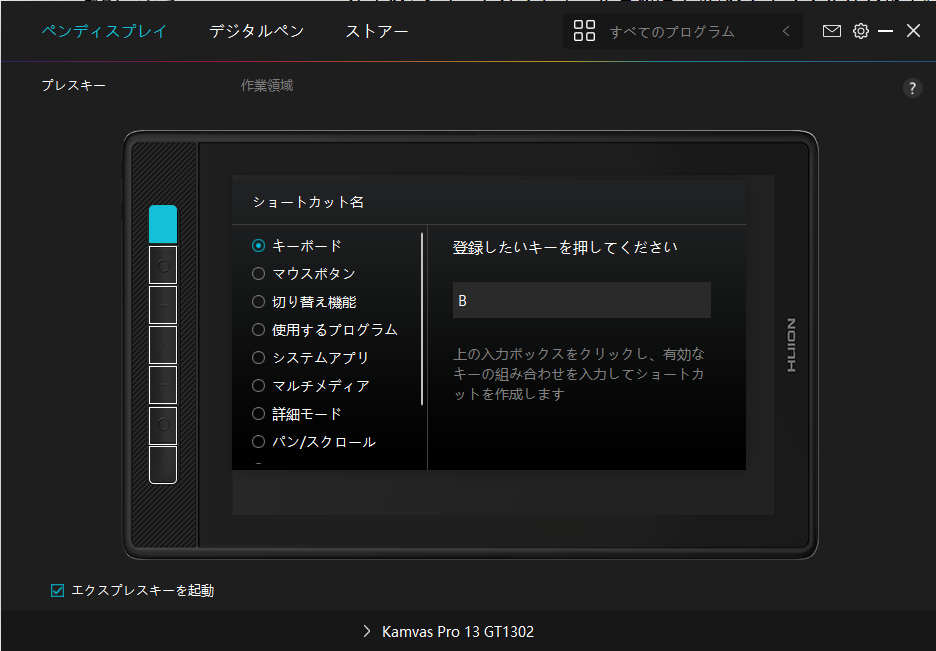Click the help question mark icon

point(912,88)
